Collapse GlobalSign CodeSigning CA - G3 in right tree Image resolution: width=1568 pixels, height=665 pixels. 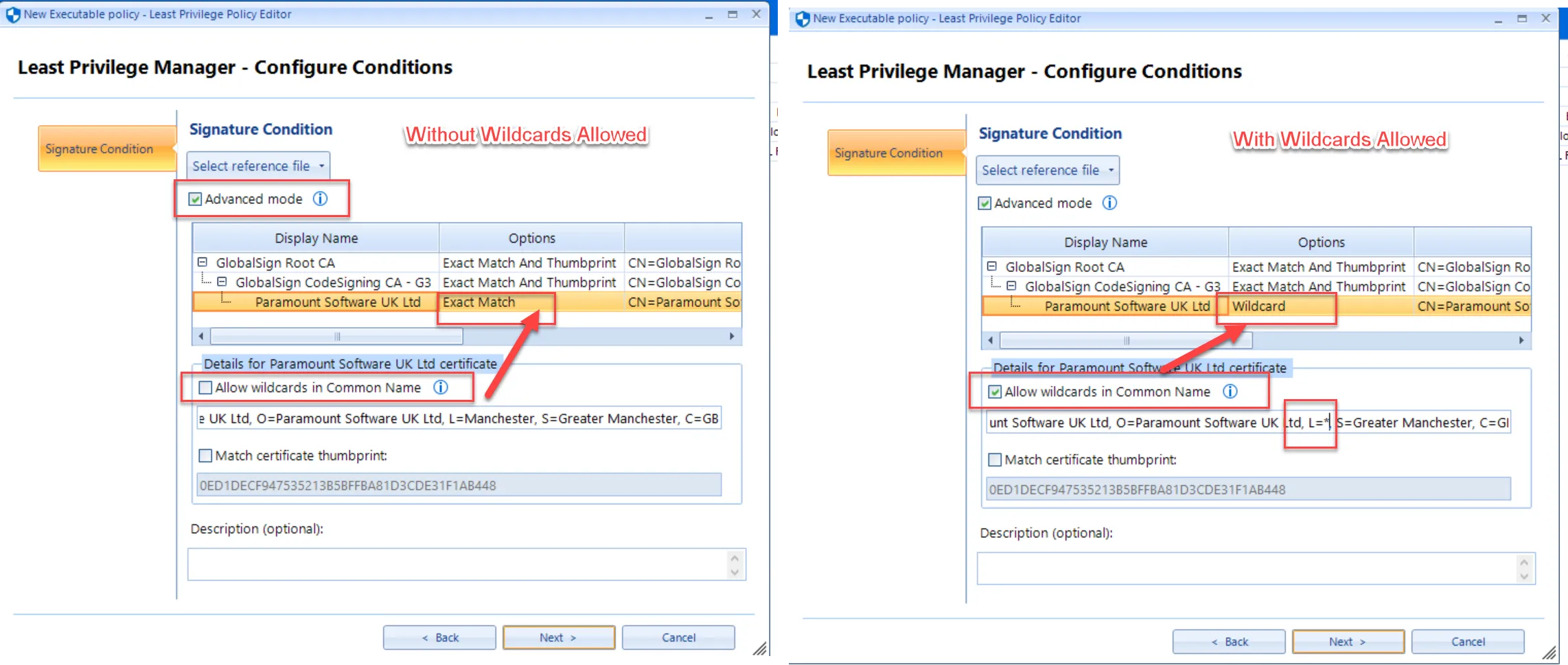[x=1011, y=286]
